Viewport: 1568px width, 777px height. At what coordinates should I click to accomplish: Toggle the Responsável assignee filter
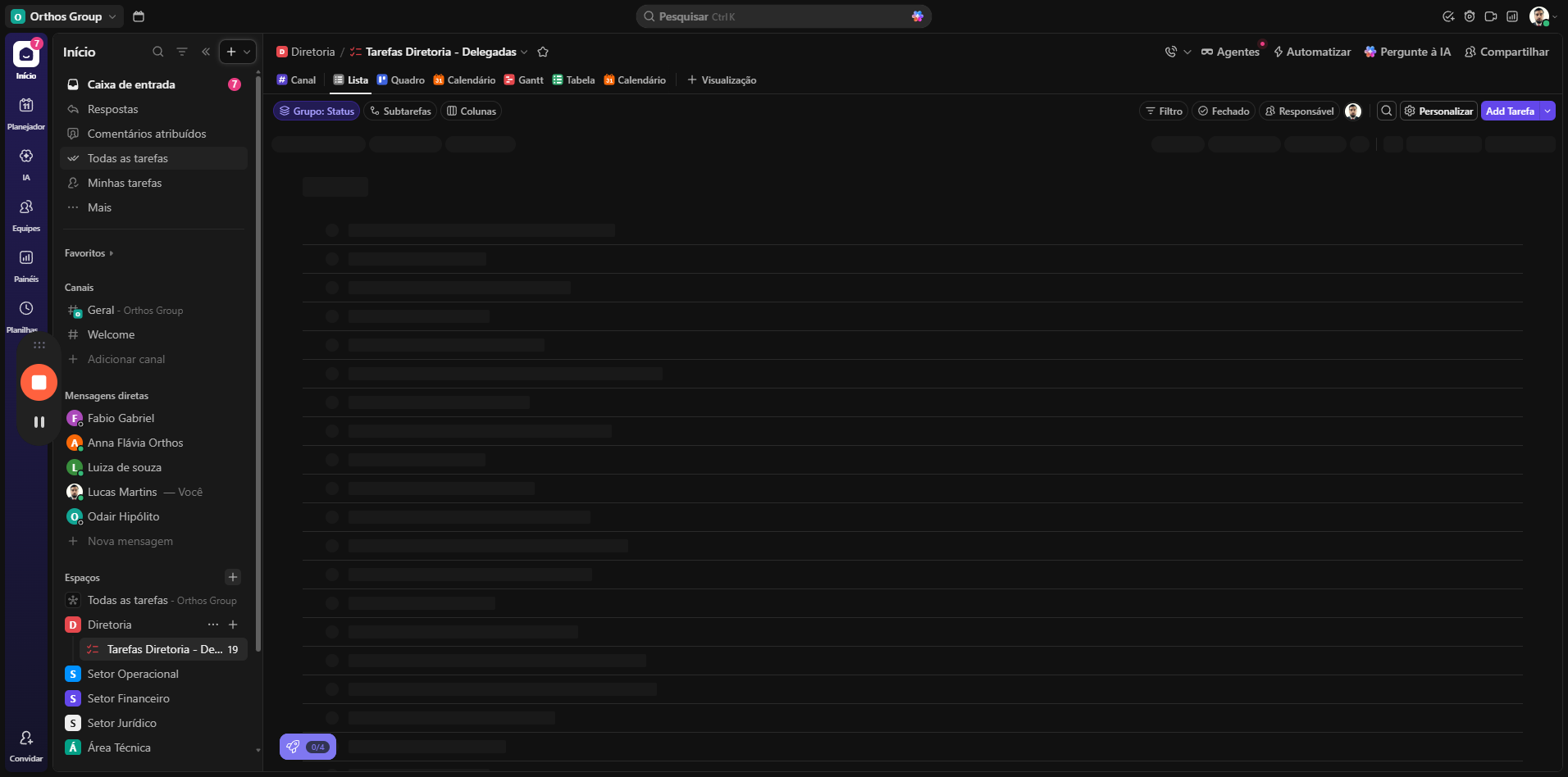tap(1299, 111)
